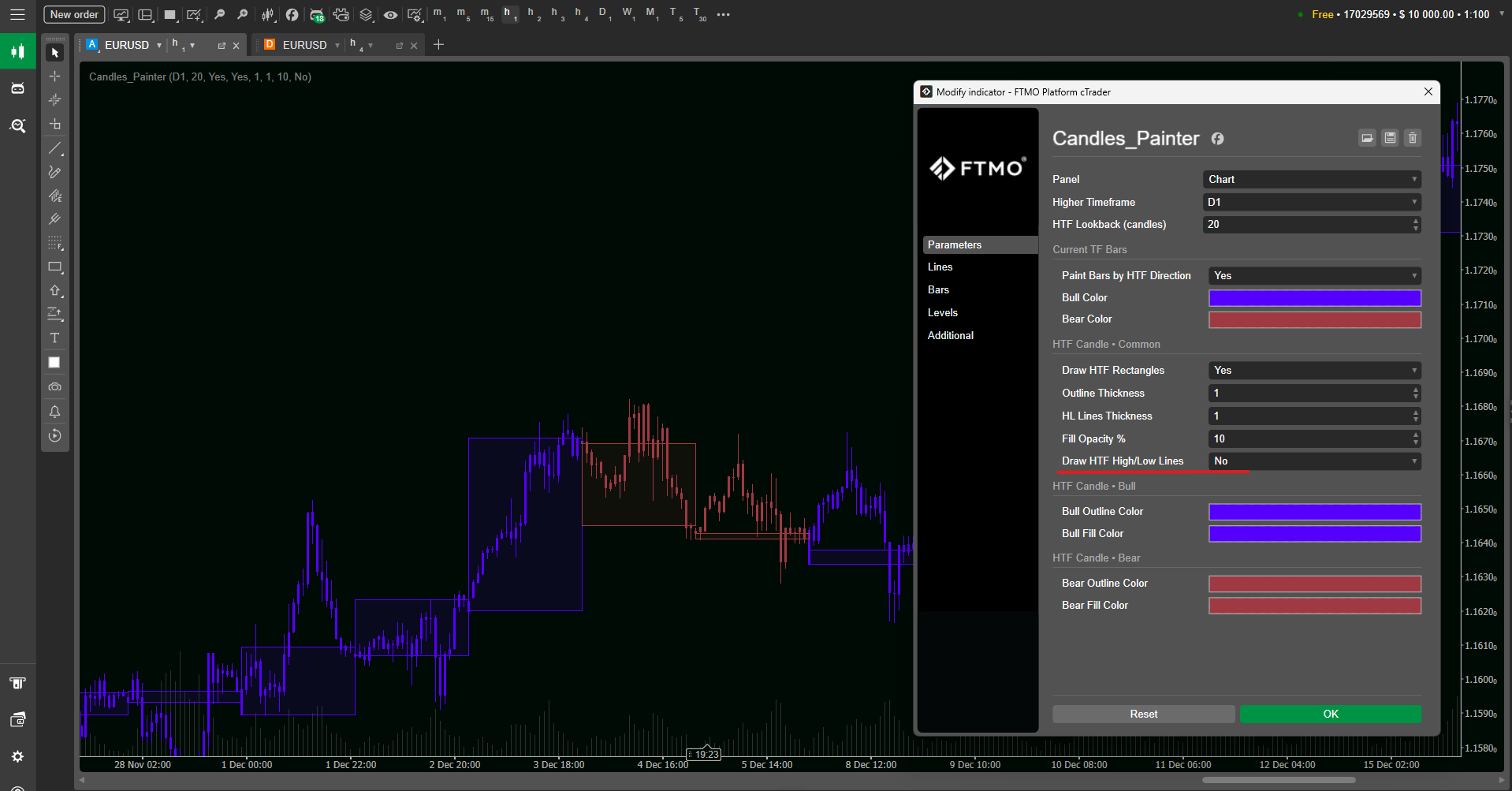Image resolution: width=1512 pixels, height=791 pixels.
Task: Click the Reset button
Action: point(1143,714)
